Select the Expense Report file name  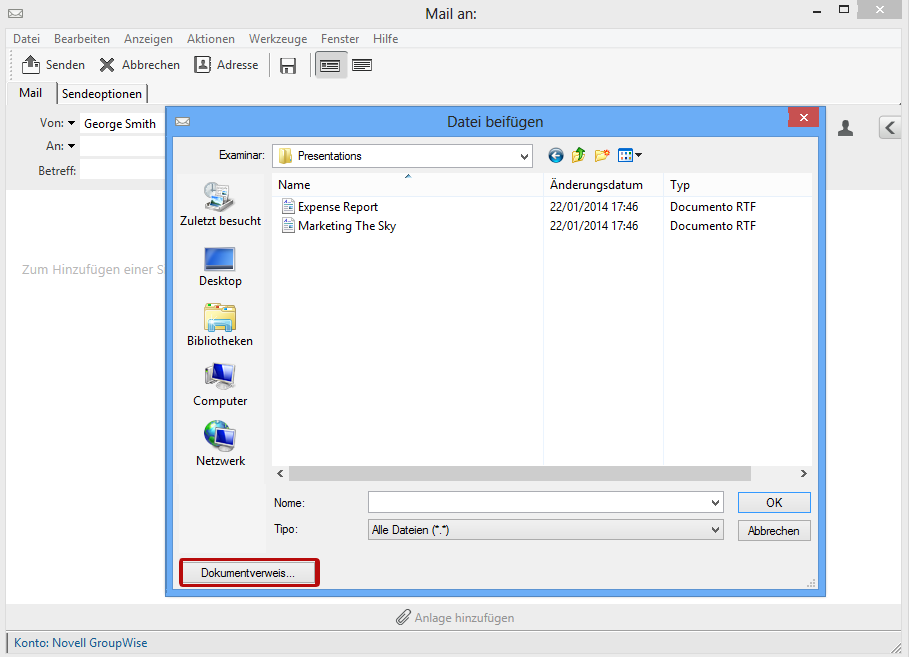338,207
